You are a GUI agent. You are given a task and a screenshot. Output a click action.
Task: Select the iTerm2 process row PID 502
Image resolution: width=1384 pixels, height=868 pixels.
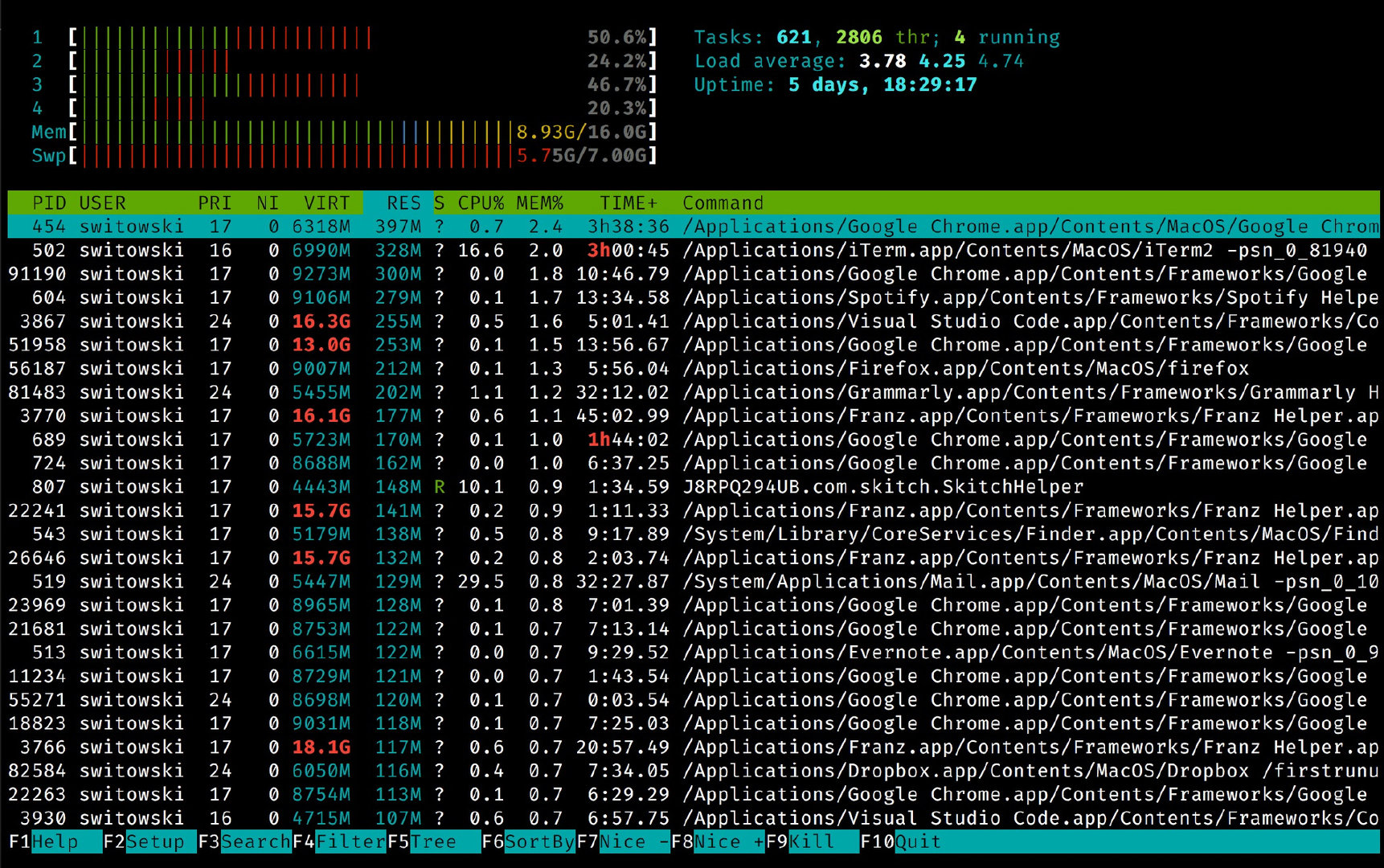pos(691,251)
